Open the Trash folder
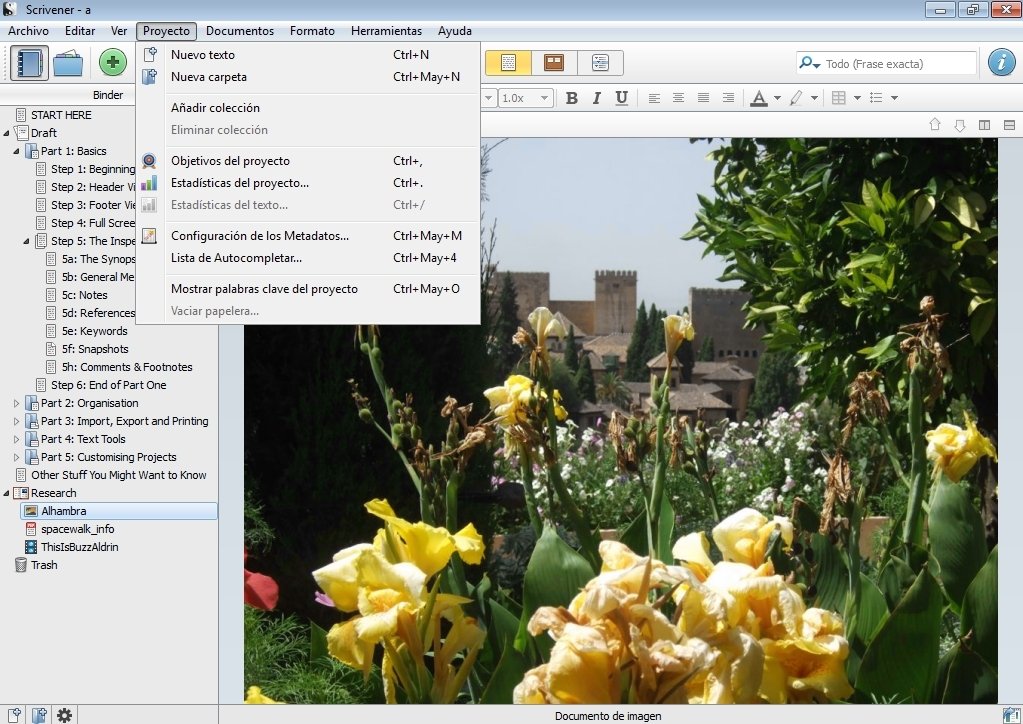This screenshot has width=1023, height=724. (x=44, y=565)
